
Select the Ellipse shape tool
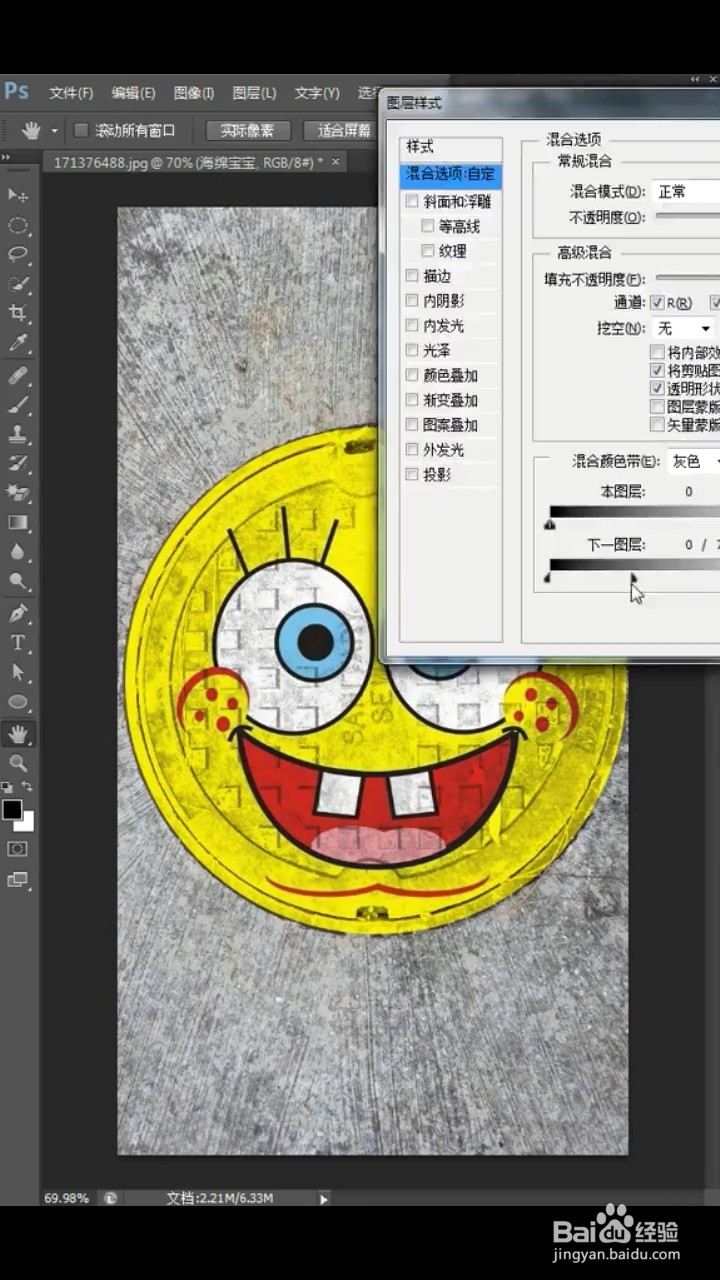tap(18, 702)
